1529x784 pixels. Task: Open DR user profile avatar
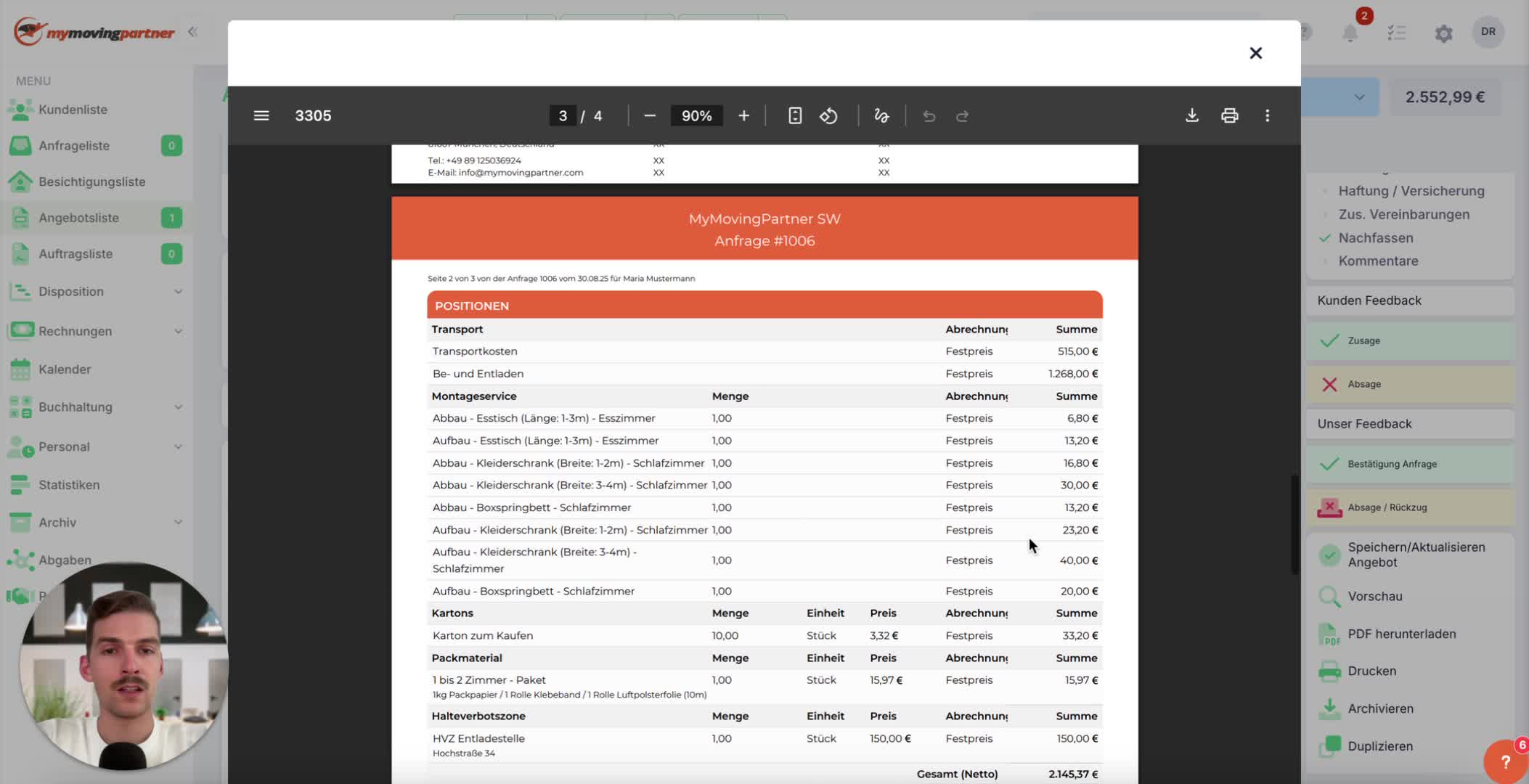point(1488,32)
